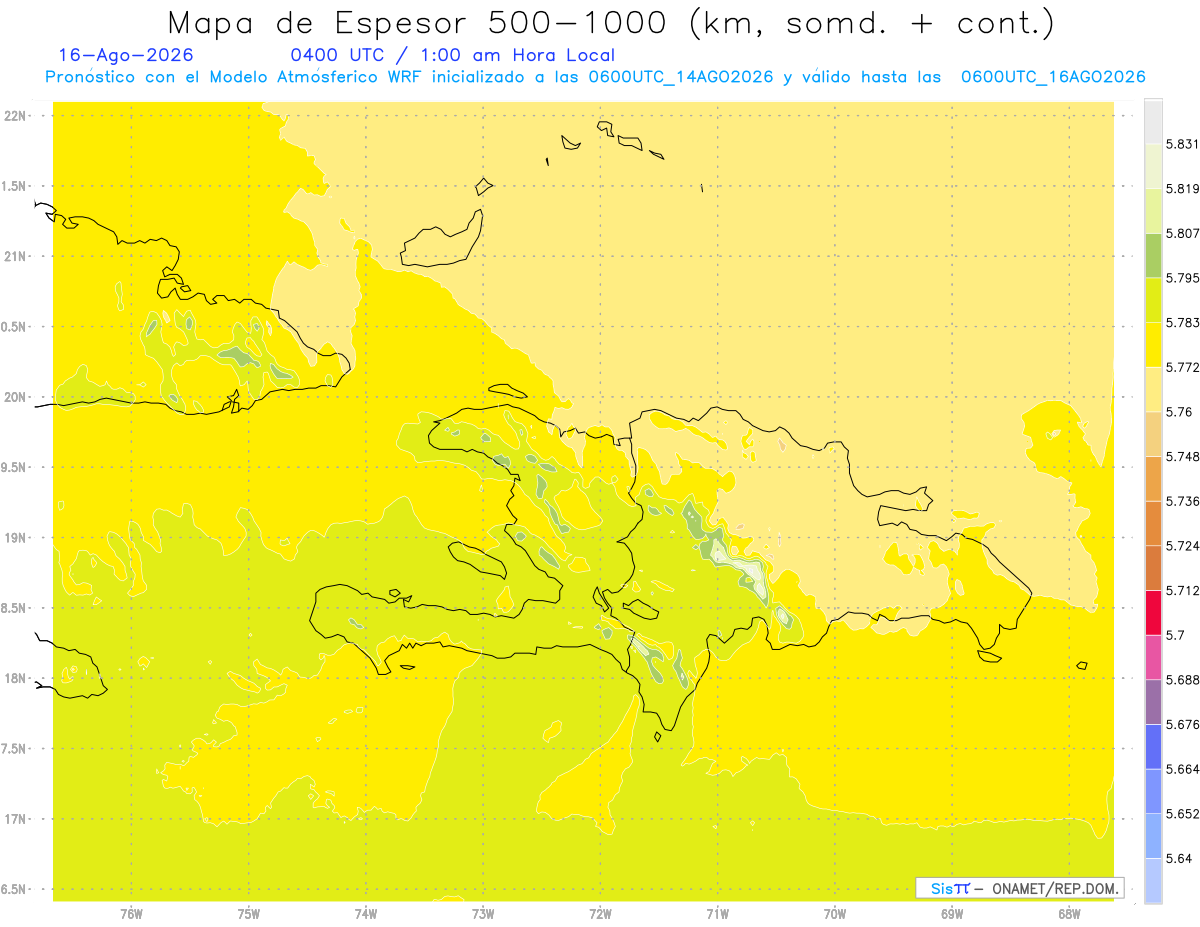Click the legend value 5.724

pyautogui.click(x=1183, y=546)
